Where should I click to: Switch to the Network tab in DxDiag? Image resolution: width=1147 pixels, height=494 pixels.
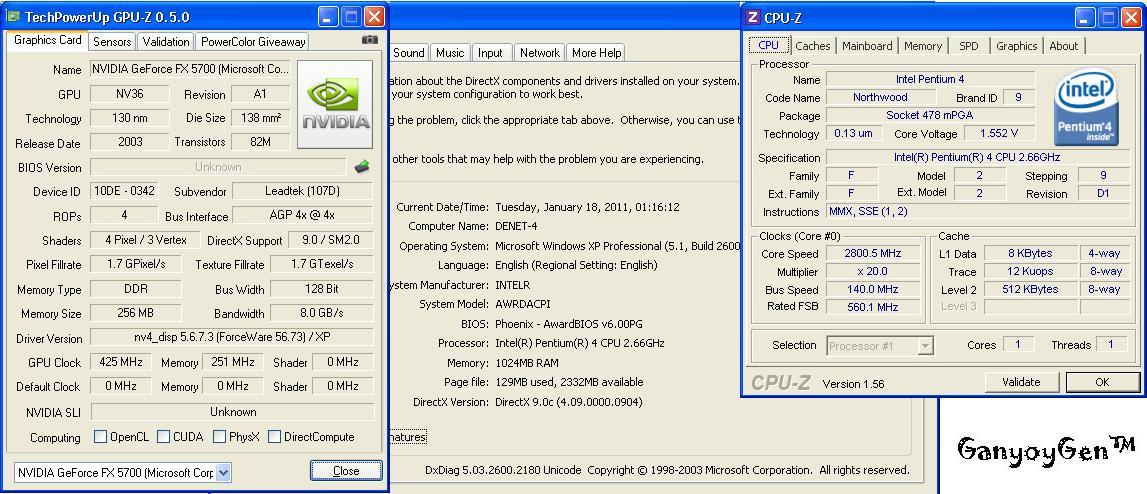click(540, 53)
